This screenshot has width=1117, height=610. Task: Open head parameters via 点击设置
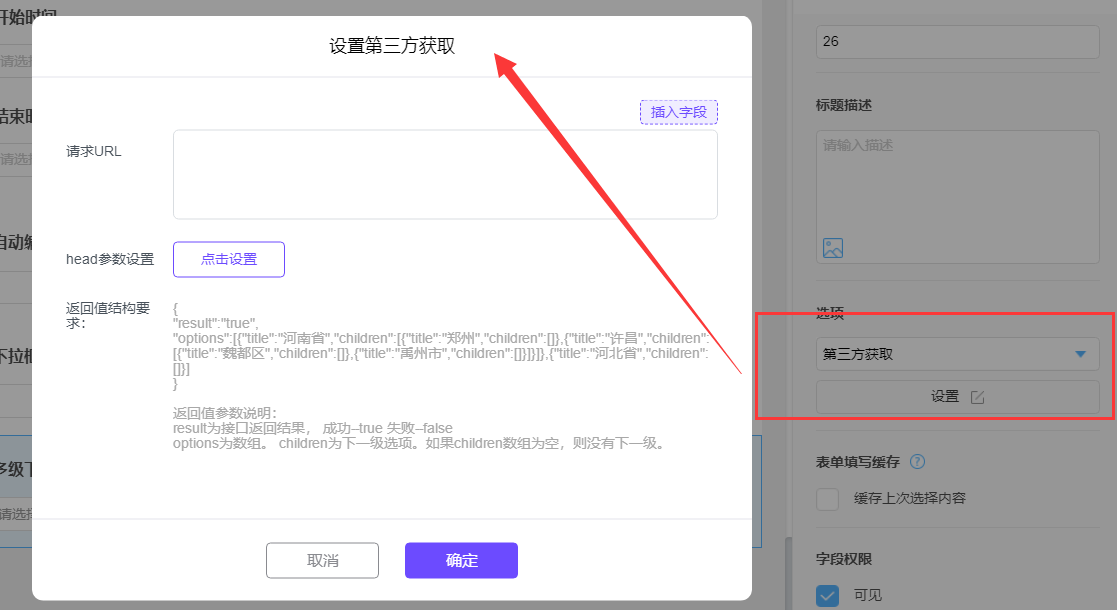tap(229, 259)
